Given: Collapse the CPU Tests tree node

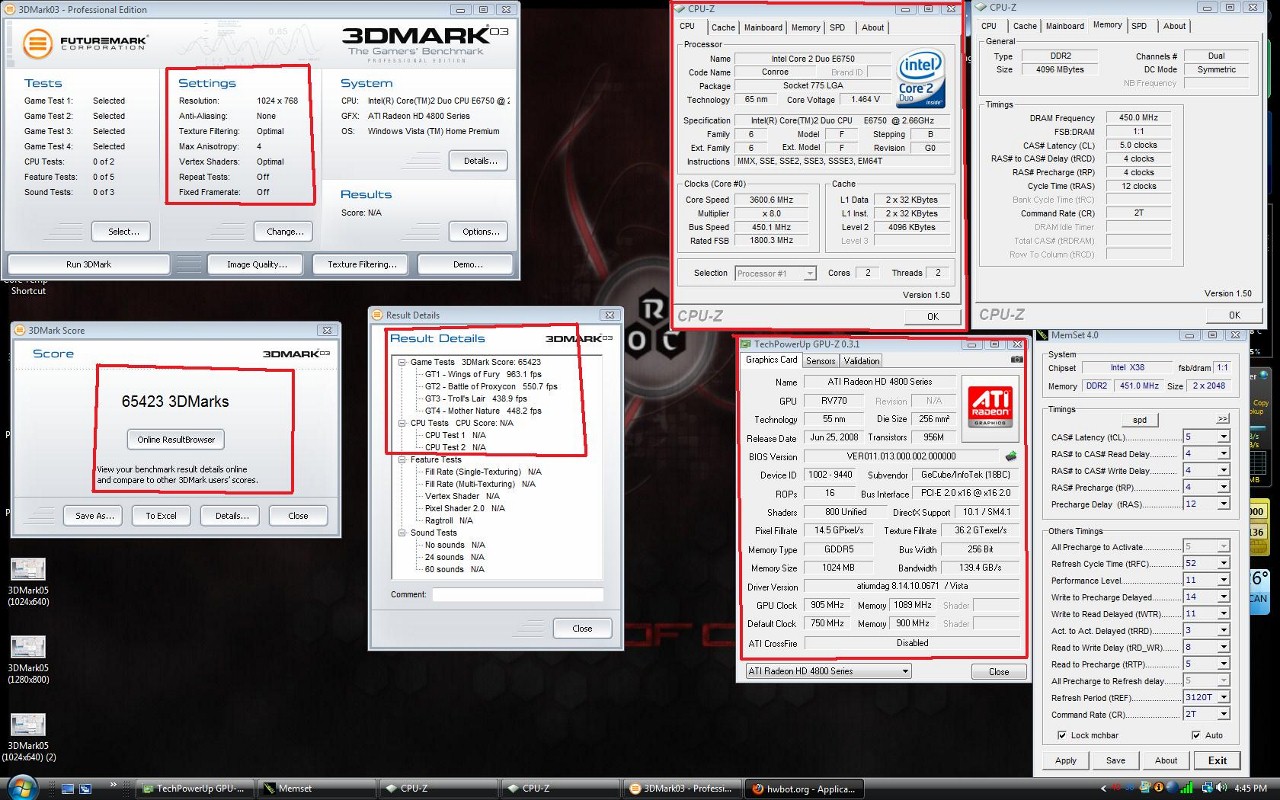Looking at the screenshot, I should (401, 423).
